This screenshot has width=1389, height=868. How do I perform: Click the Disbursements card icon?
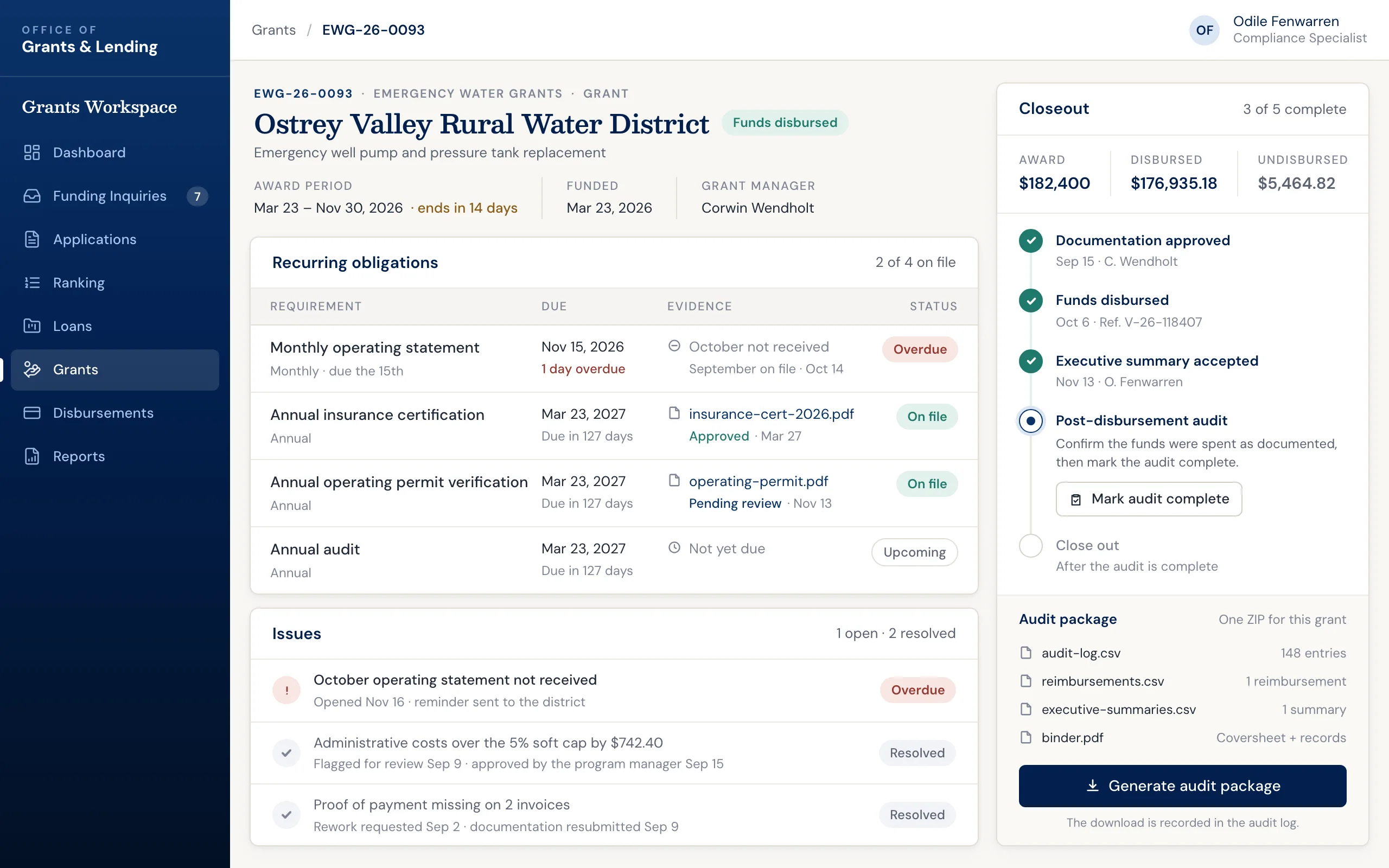click(32, 413)
